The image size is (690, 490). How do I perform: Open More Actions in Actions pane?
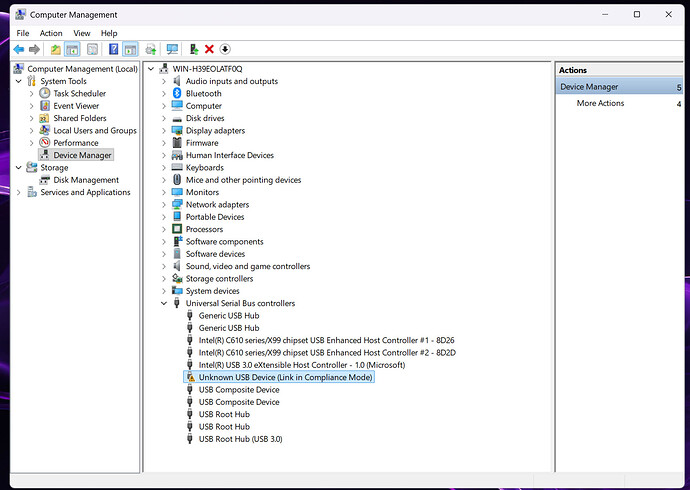point(600,103)
